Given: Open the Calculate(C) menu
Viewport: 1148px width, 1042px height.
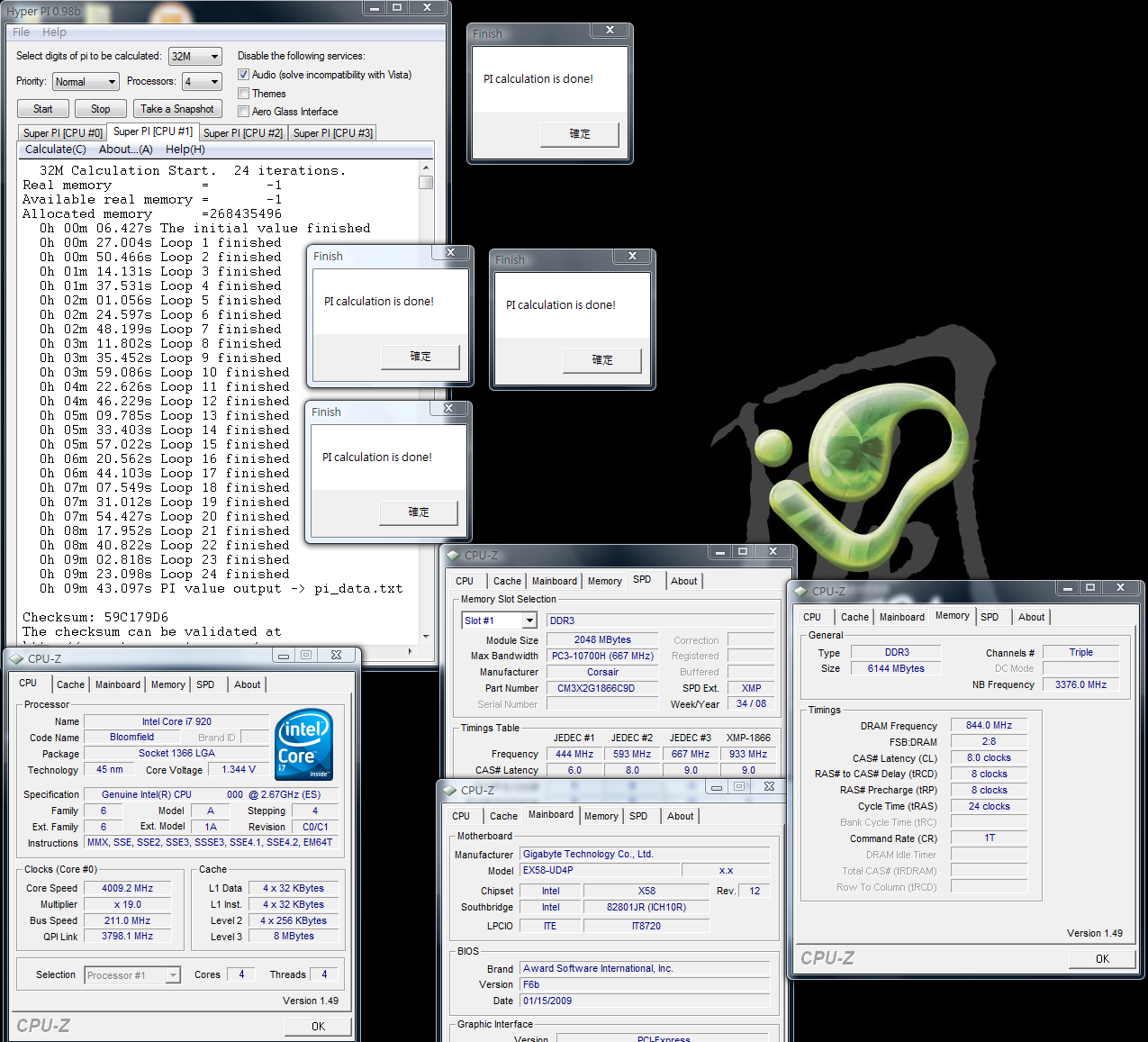Looking at the screenshot, I should 55,150.
